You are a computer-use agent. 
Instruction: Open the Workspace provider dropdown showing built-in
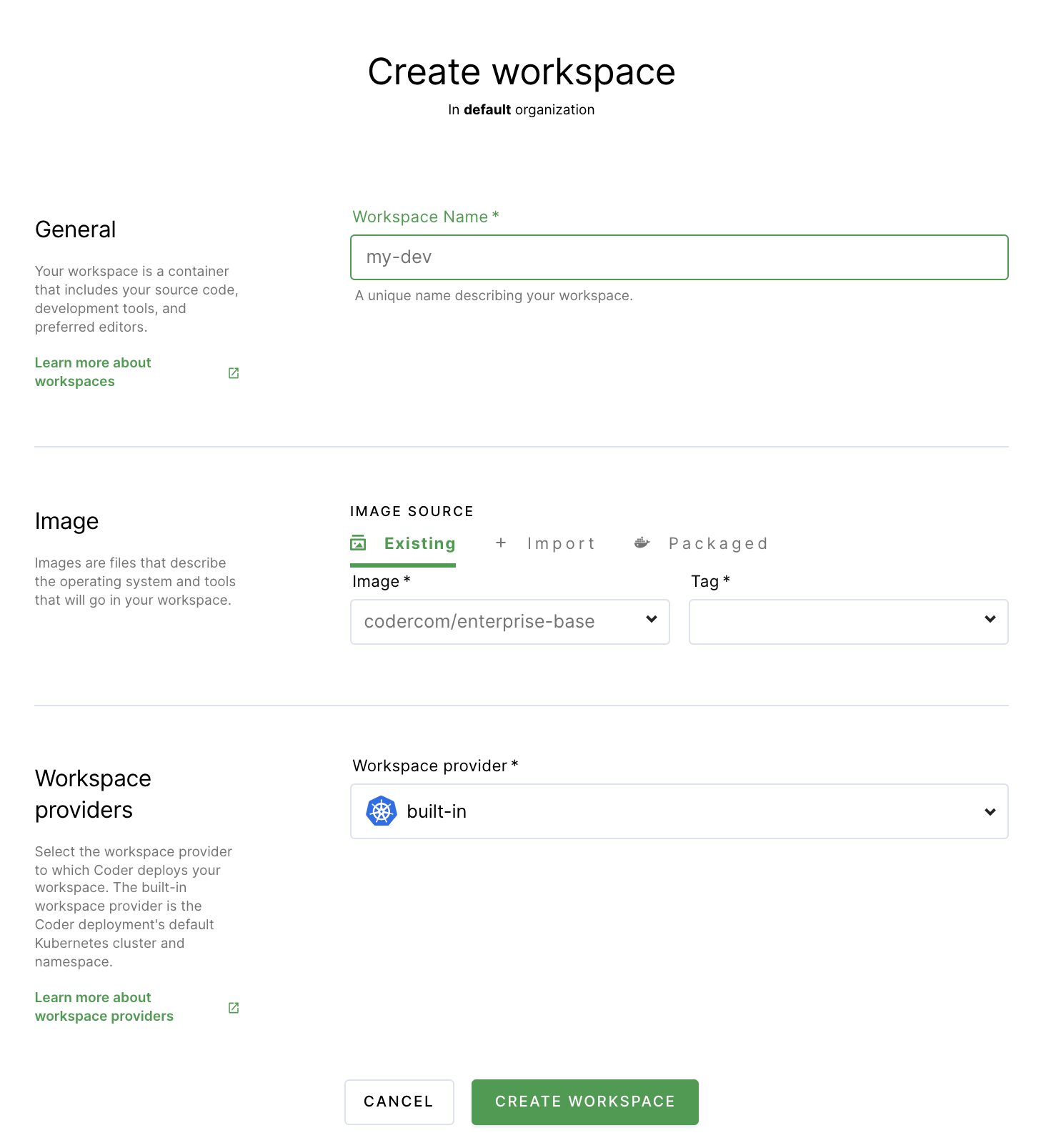coord(679,811)
